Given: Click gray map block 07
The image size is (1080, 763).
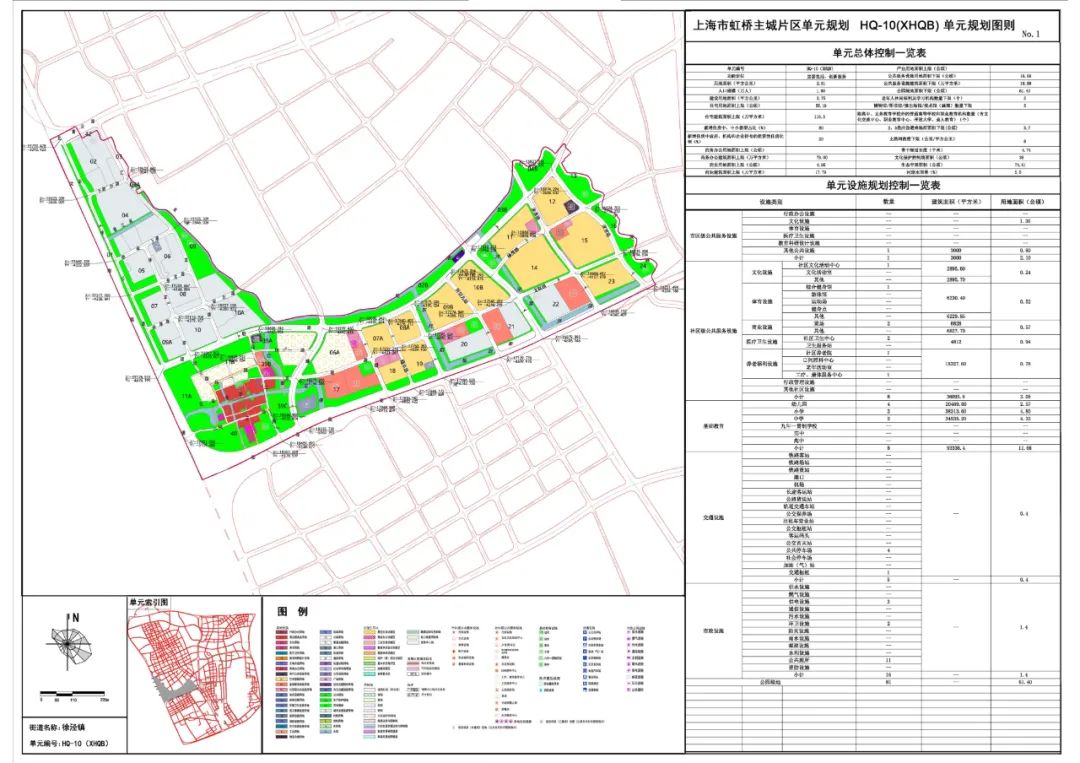Looking at the screenshot, I should pos(154,306).
